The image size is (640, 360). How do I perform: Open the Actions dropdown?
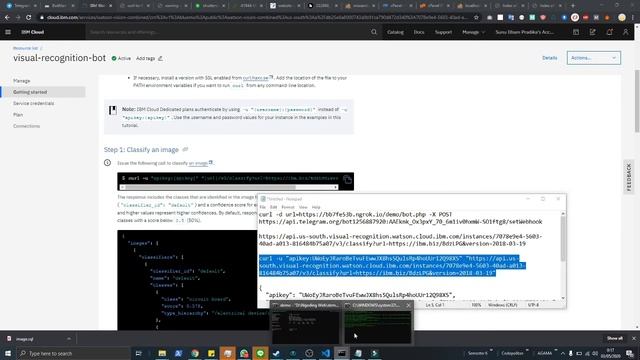point(593,58)
